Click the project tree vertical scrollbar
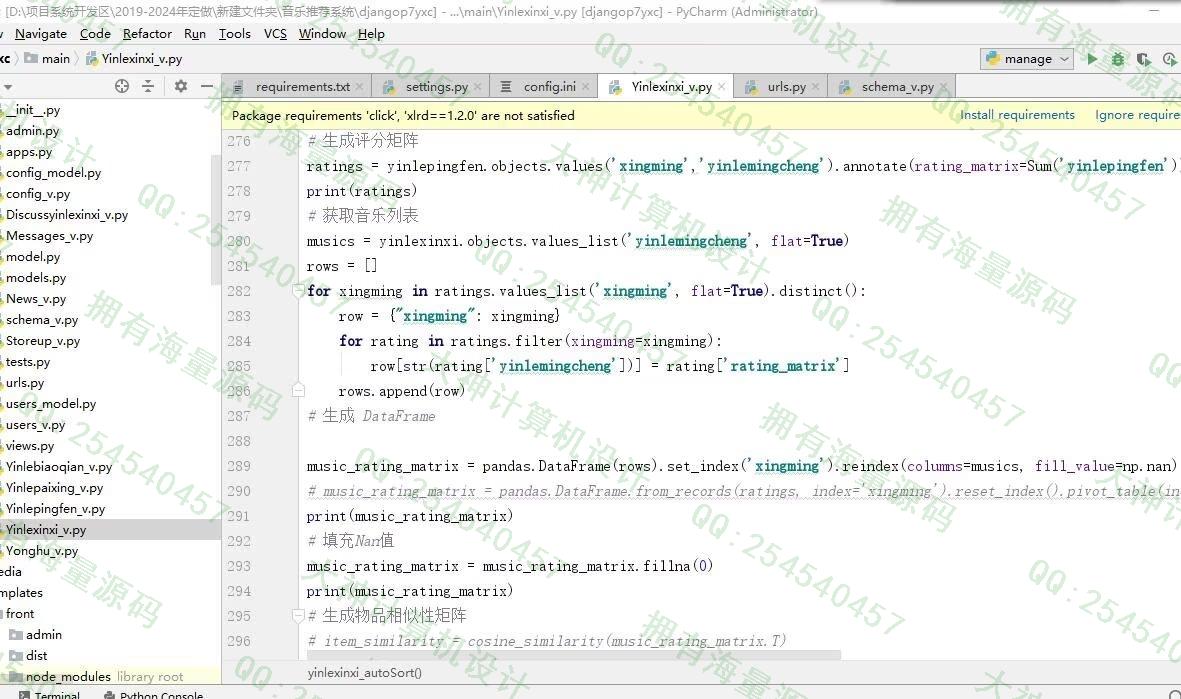Screen dimensions: 1181x699 point(217,218)
